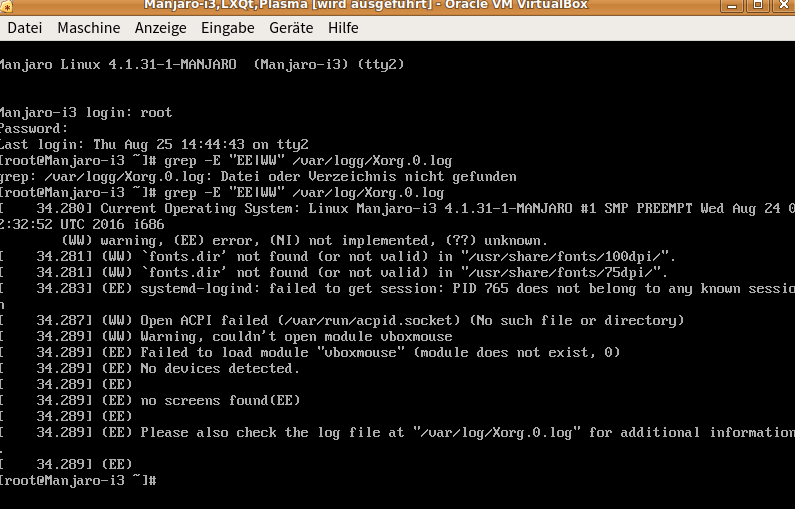Click the VirtualBox window icon in title bar

7,7
